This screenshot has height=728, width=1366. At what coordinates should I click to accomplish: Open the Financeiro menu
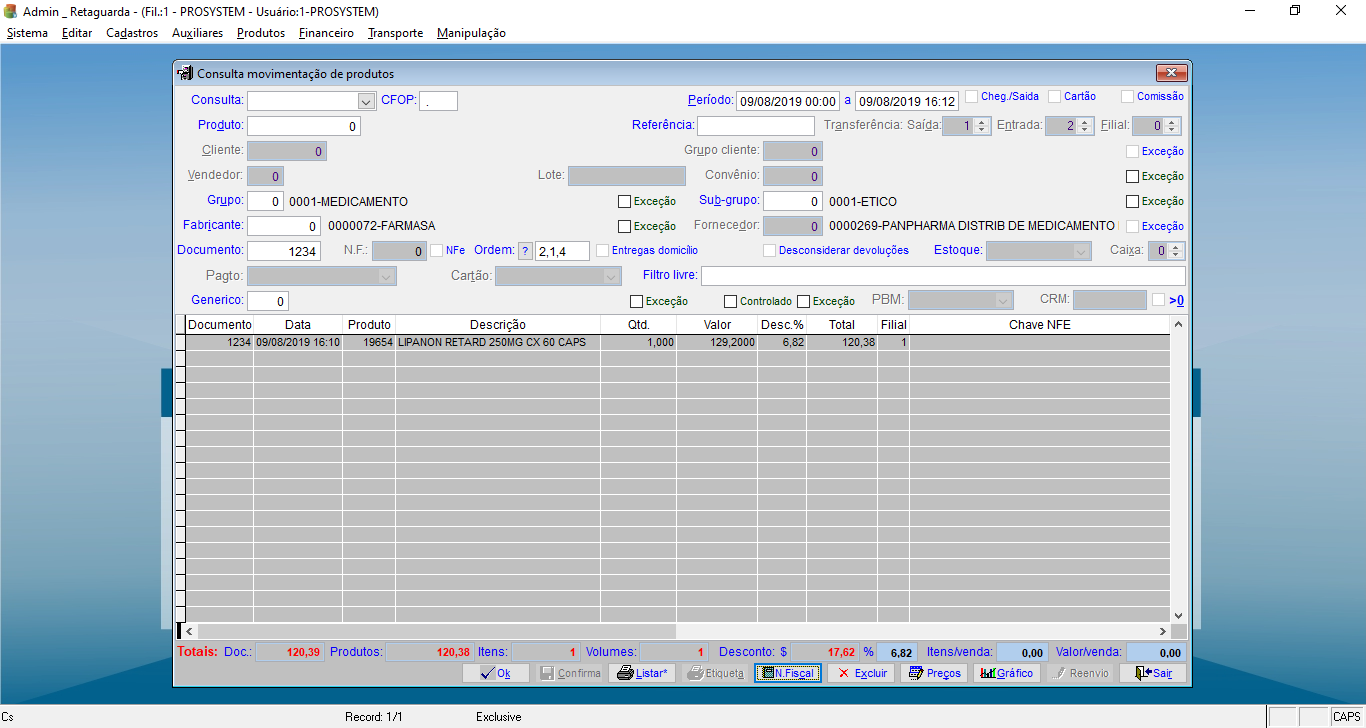coord(326,33)
